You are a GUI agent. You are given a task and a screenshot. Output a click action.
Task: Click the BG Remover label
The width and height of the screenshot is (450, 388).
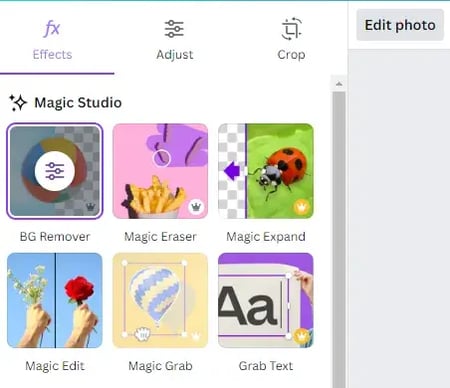pyautogui.click(x=55, y=237)
